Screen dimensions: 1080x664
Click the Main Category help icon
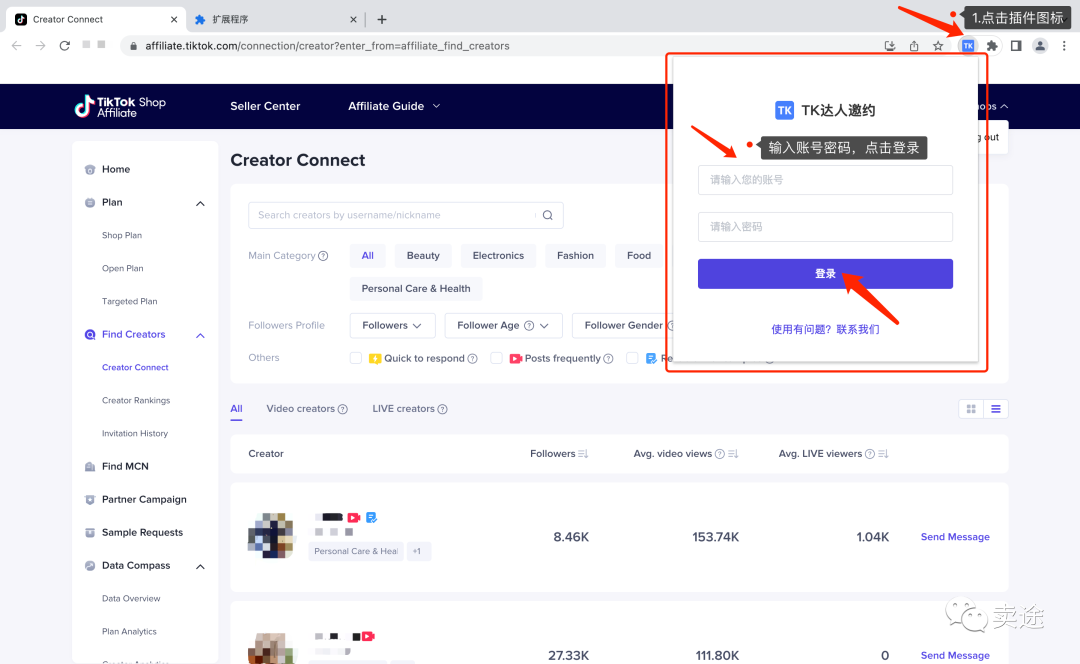323,256
